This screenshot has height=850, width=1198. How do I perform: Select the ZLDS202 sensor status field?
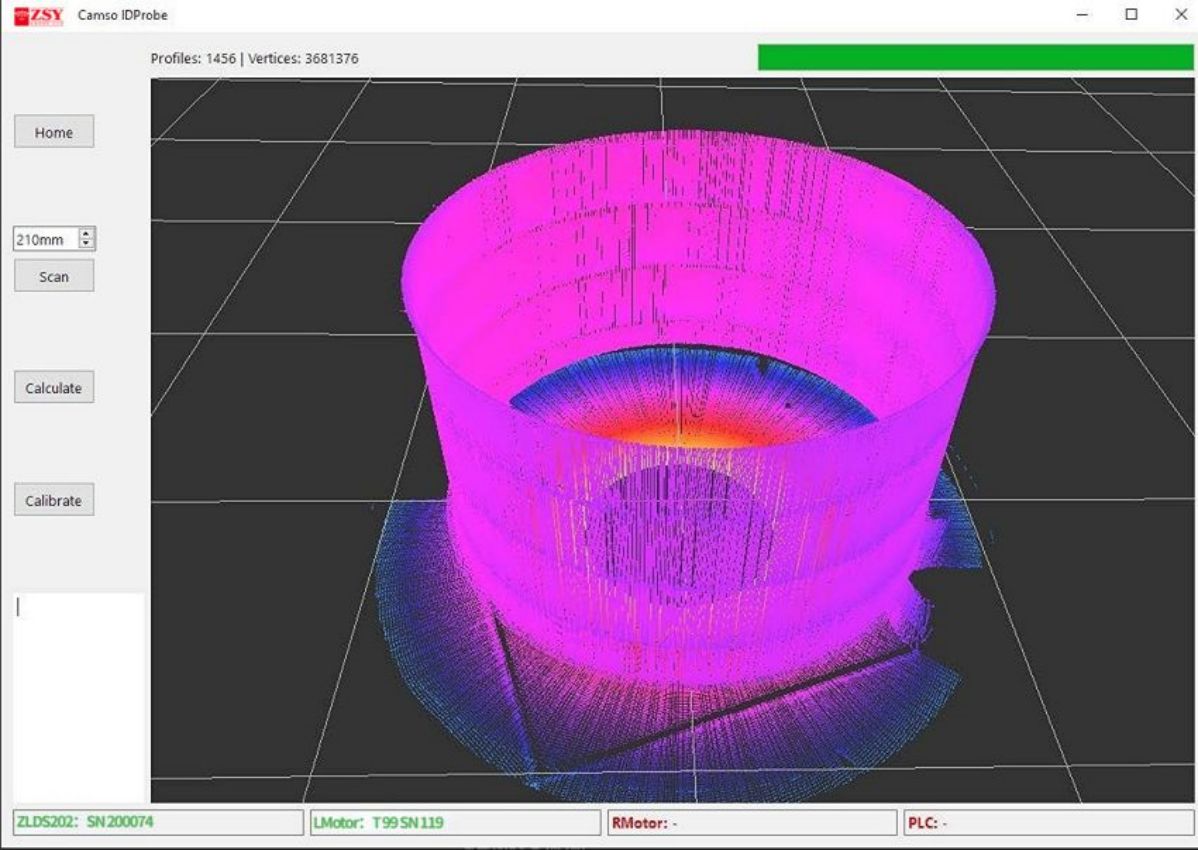pyautogui.click(x=157, y=823)
